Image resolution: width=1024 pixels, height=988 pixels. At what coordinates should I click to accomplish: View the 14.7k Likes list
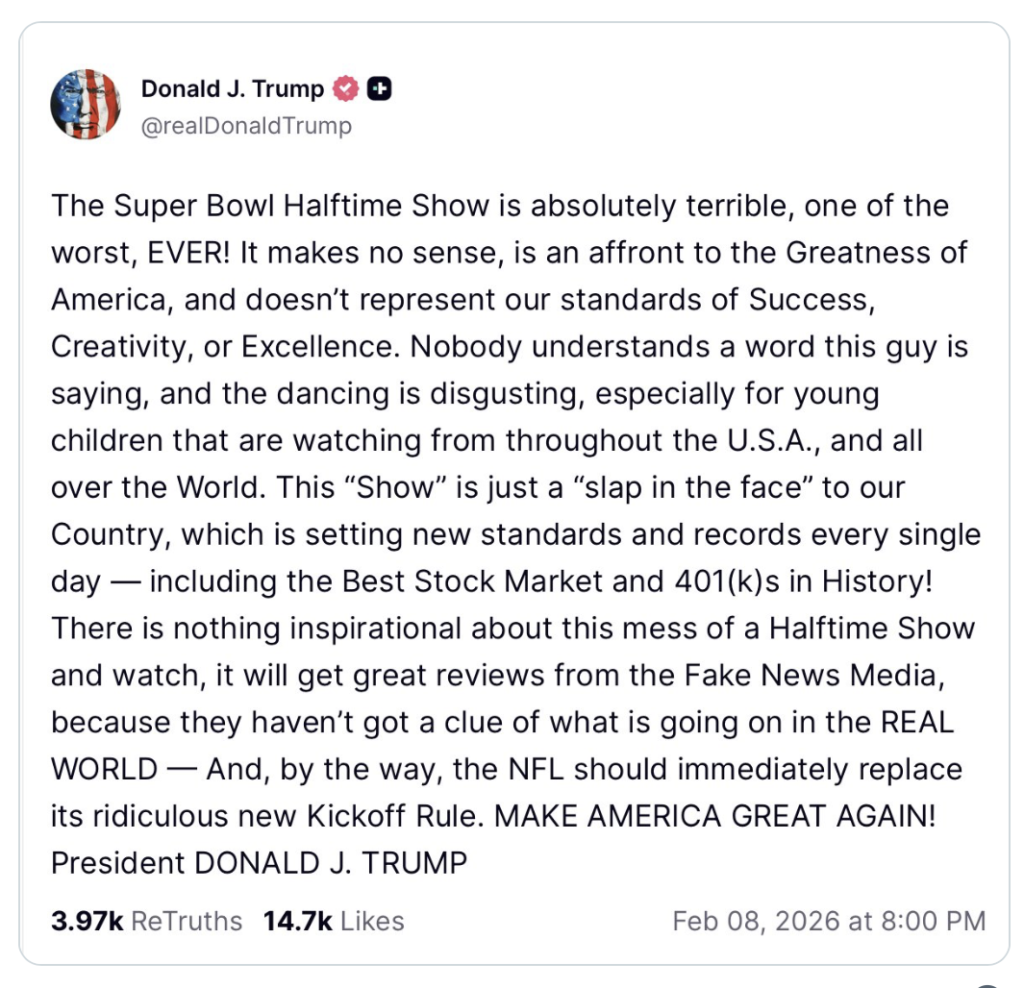pos(333,921)
